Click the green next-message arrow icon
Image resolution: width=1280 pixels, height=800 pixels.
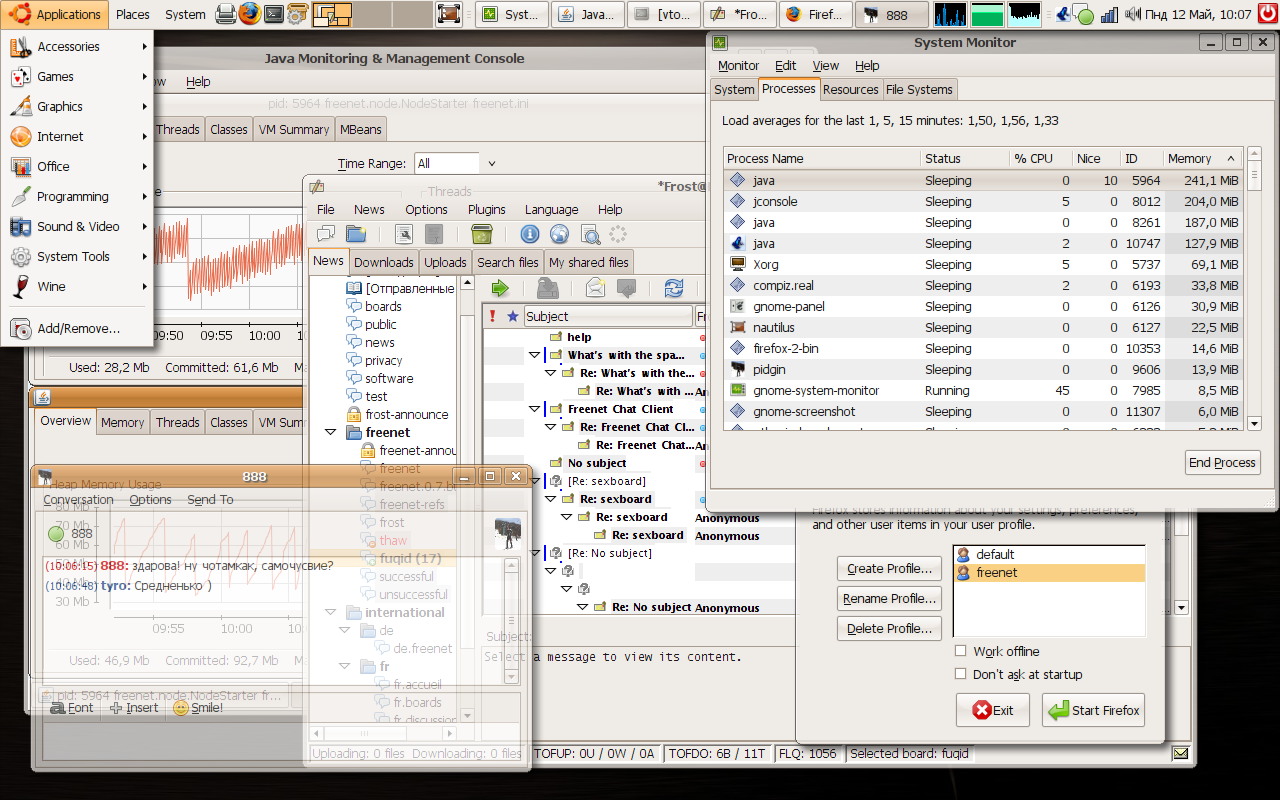pos(500,288)
